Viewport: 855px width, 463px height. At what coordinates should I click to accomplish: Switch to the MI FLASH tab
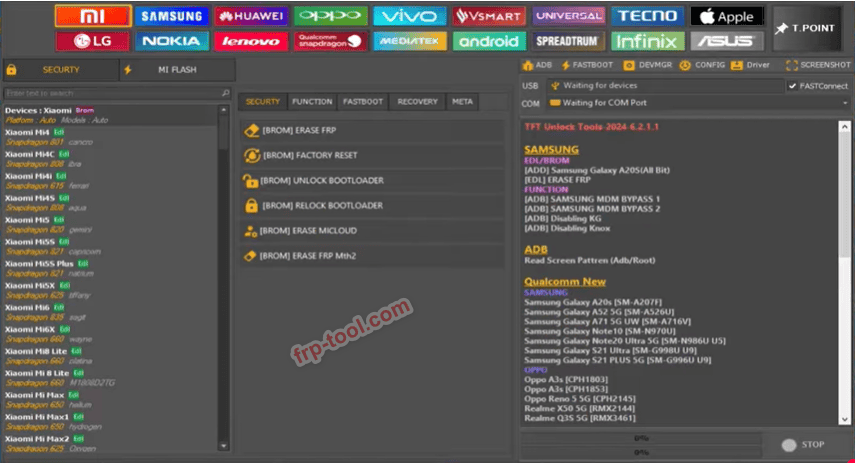coord(177,70)
